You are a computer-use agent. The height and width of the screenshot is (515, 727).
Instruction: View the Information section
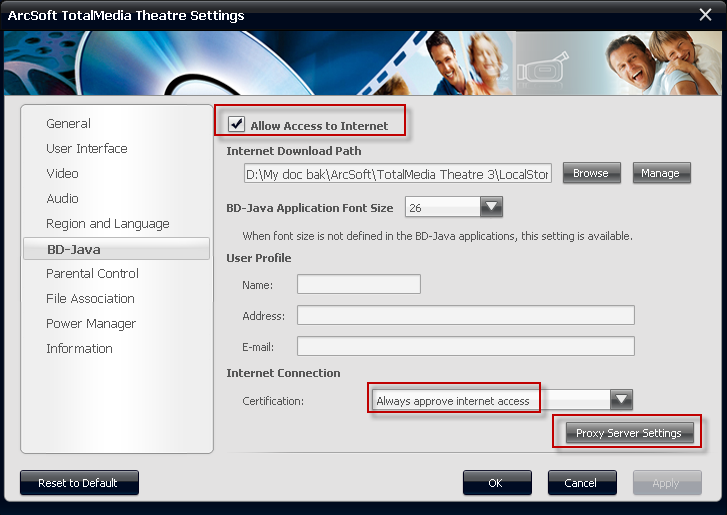[79, 349]
